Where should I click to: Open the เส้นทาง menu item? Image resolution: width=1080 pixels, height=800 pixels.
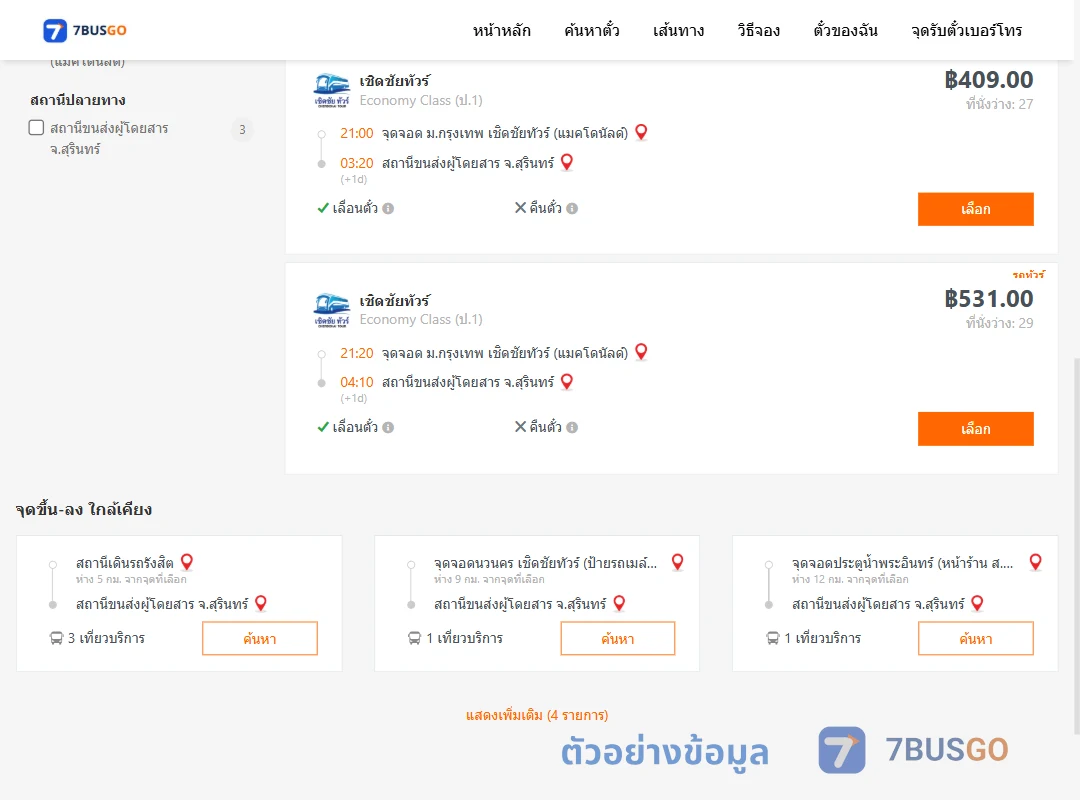coord(678,30)
